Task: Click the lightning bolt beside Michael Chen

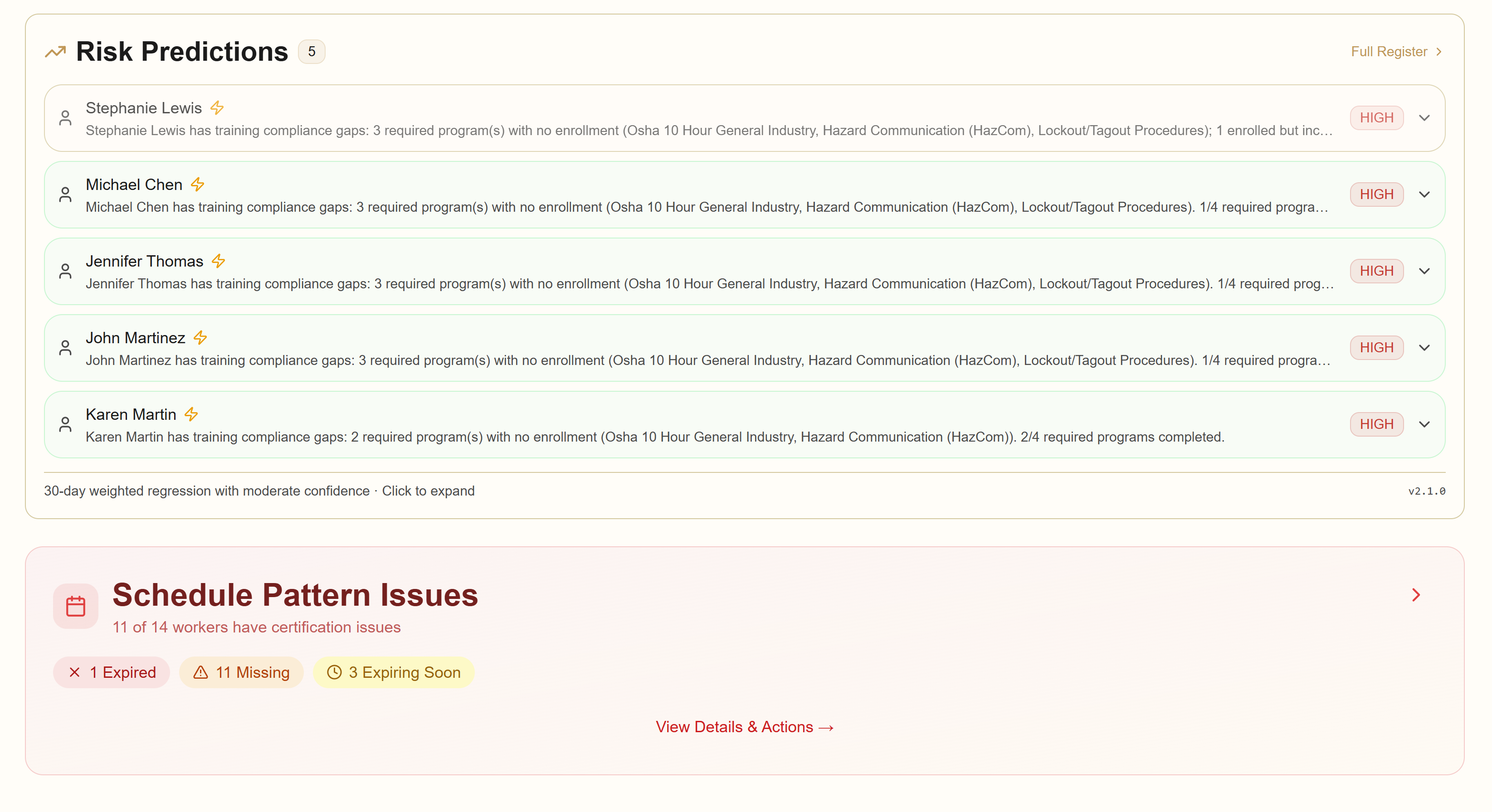Action: click(198, 185)
